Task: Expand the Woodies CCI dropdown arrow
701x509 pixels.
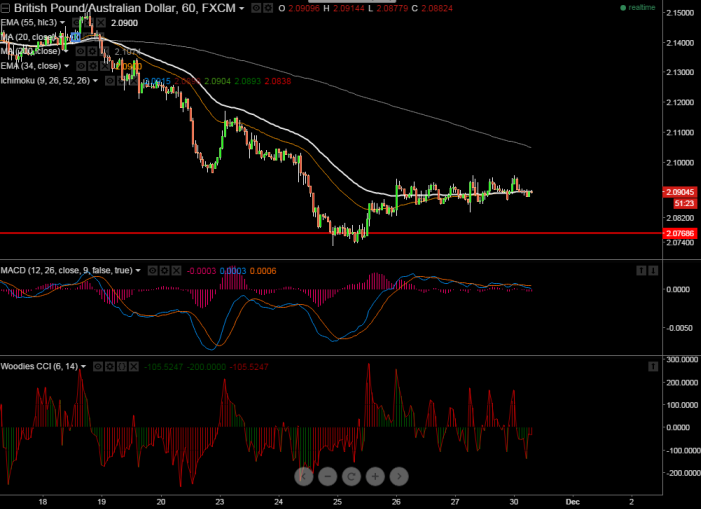Action: tap(85, 366)
